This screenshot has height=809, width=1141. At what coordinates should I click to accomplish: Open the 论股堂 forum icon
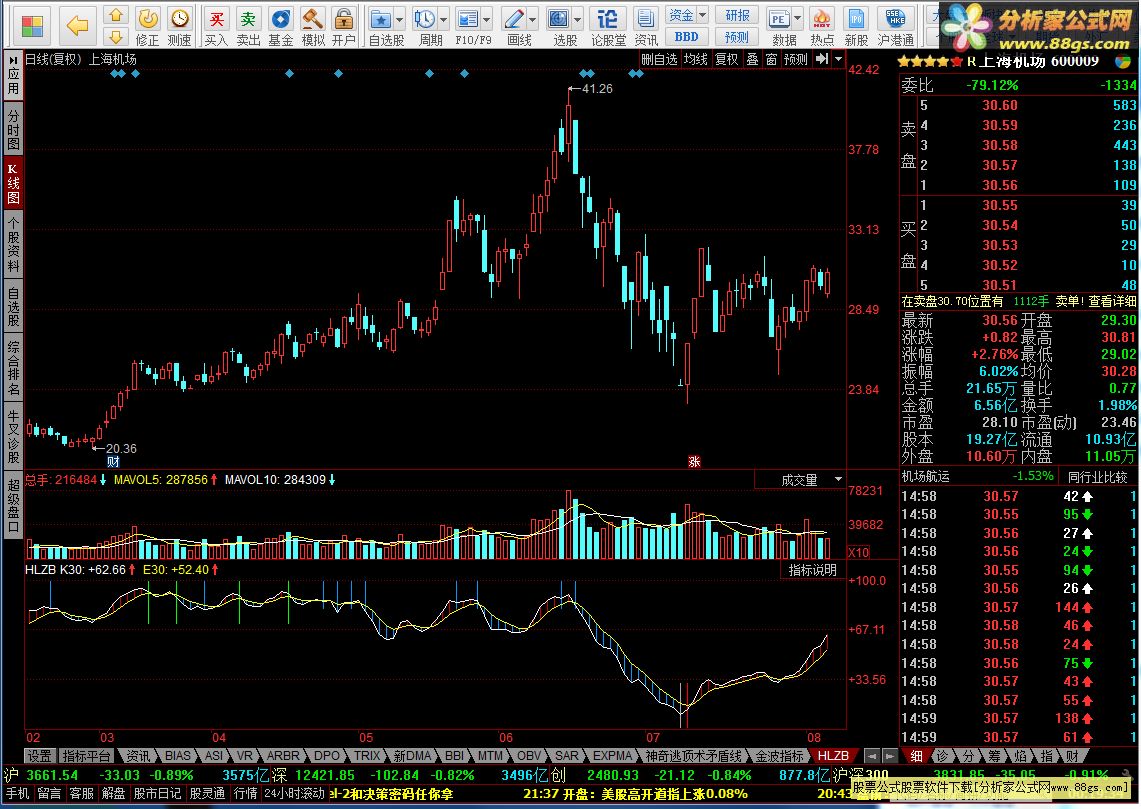coord(608,26)
